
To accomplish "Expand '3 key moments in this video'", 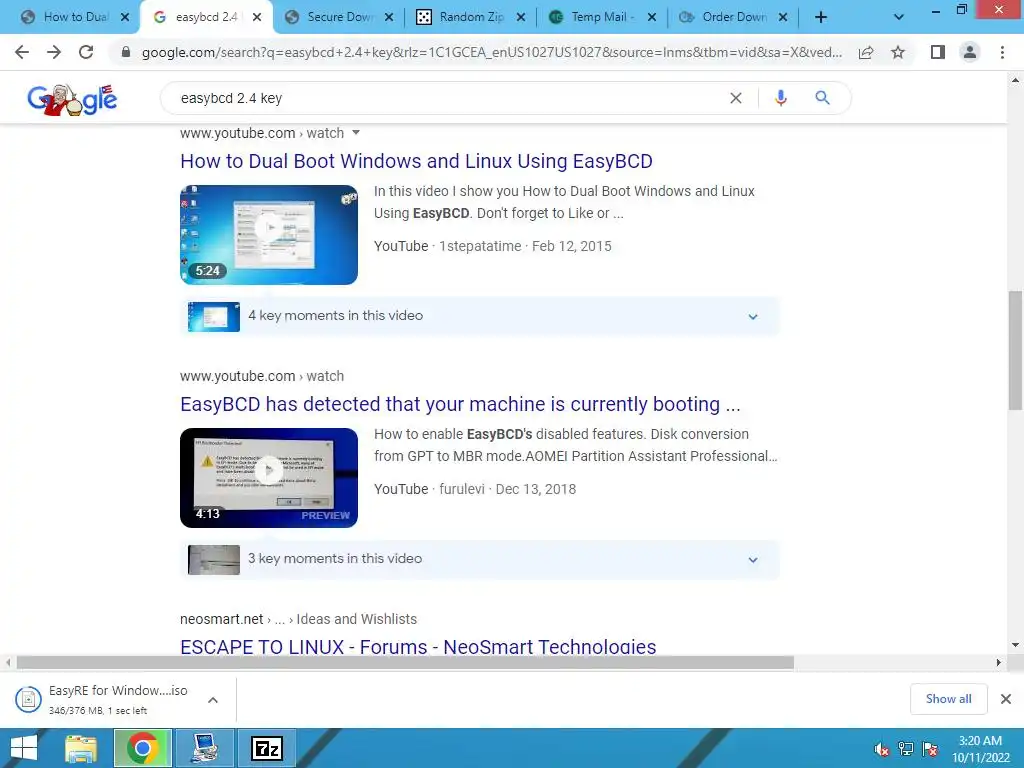I will pos(480,559).
